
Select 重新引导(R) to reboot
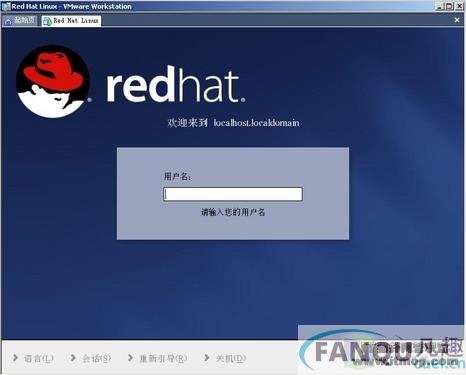pos(158,358)
